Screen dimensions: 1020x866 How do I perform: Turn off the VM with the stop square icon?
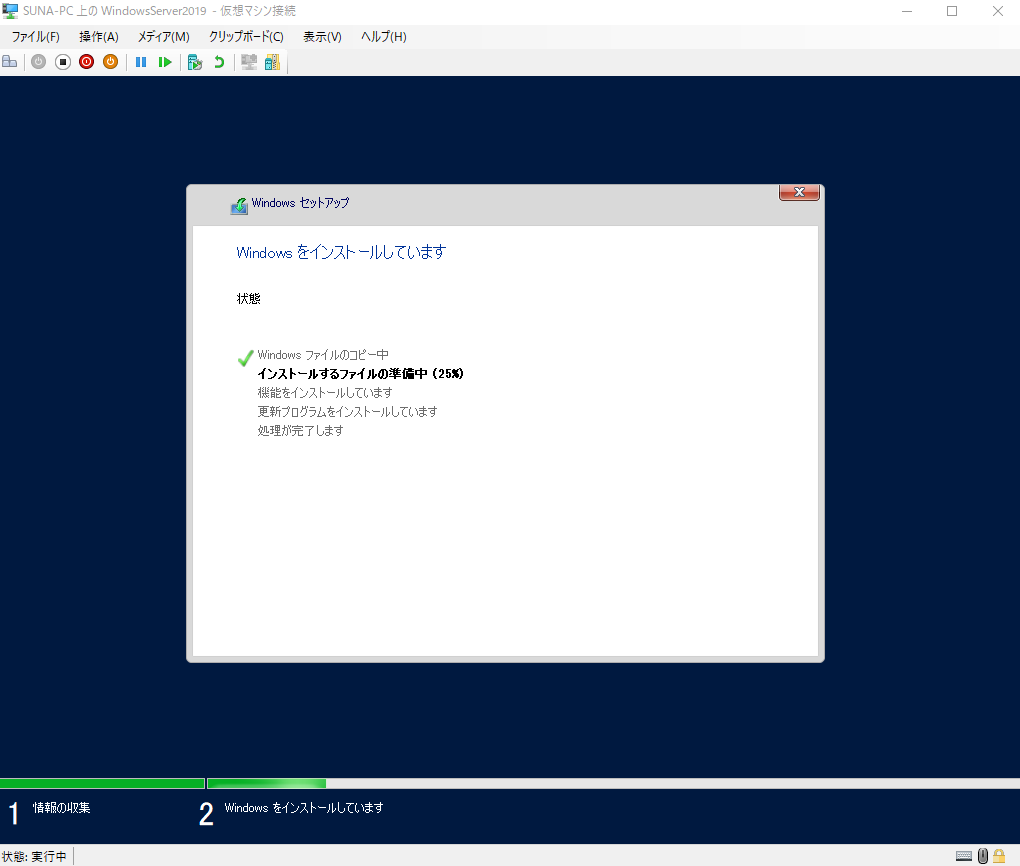(x=62, y=62)
